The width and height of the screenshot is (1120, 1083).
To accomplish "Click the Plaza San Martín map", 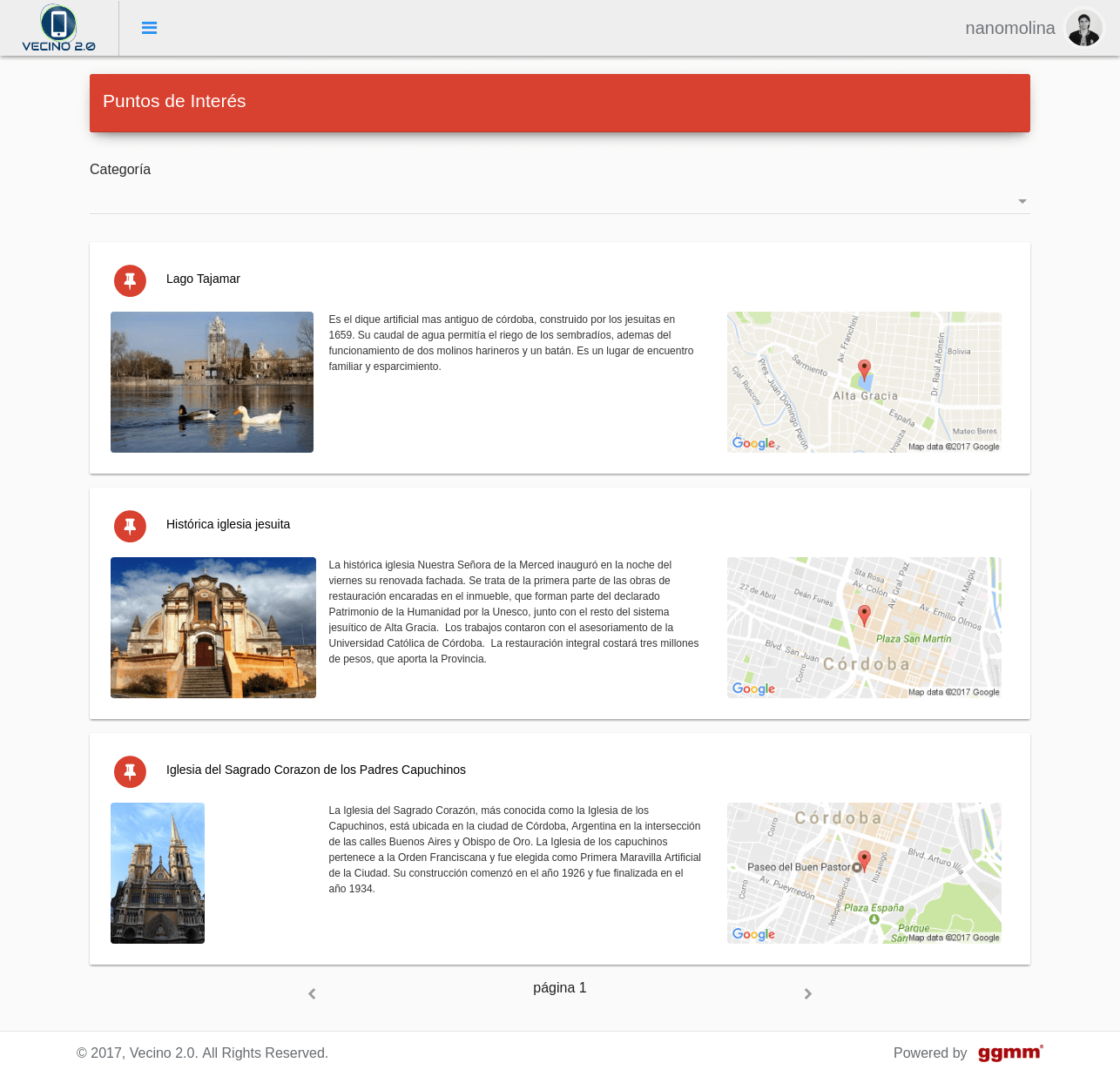I will tap(864, 628).
